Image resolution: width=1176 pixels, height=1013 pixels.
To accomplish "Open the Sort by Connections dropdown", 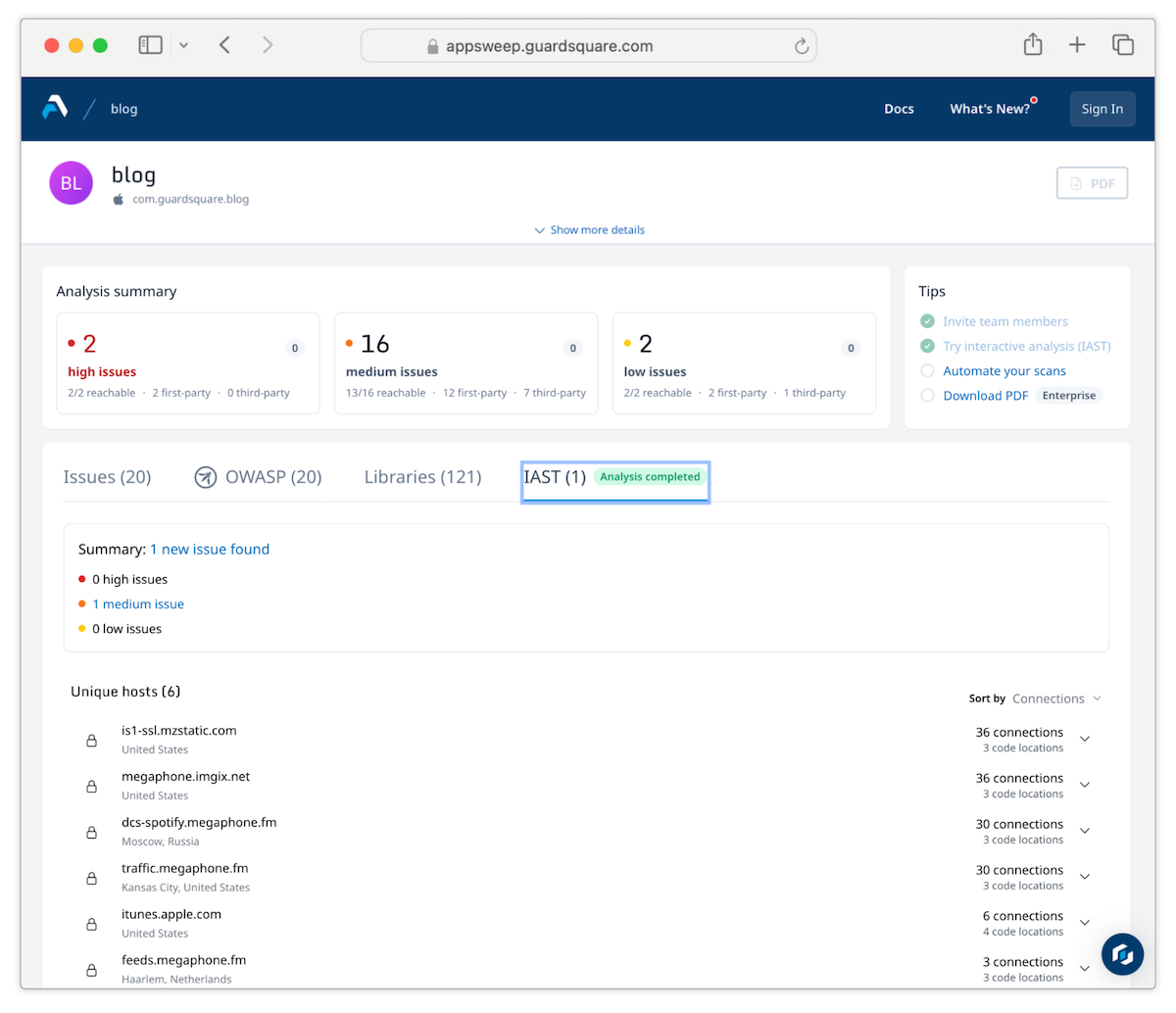I will coord(1056,699).
